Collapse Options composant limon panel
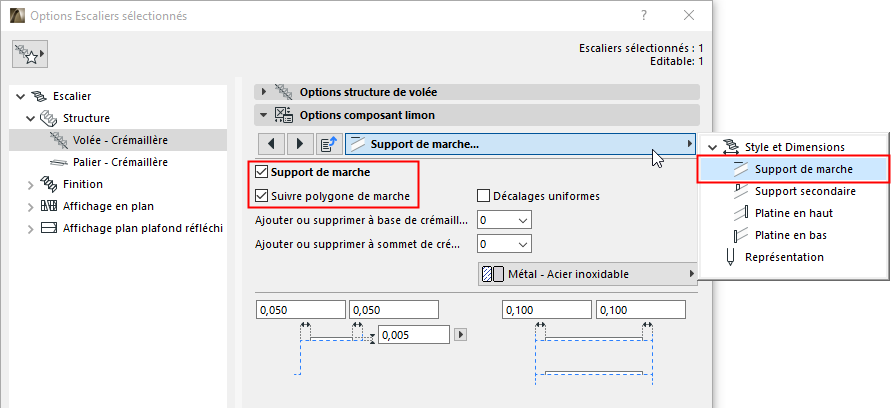The height and width of the screenshot is (408, 891). point(264,115)
